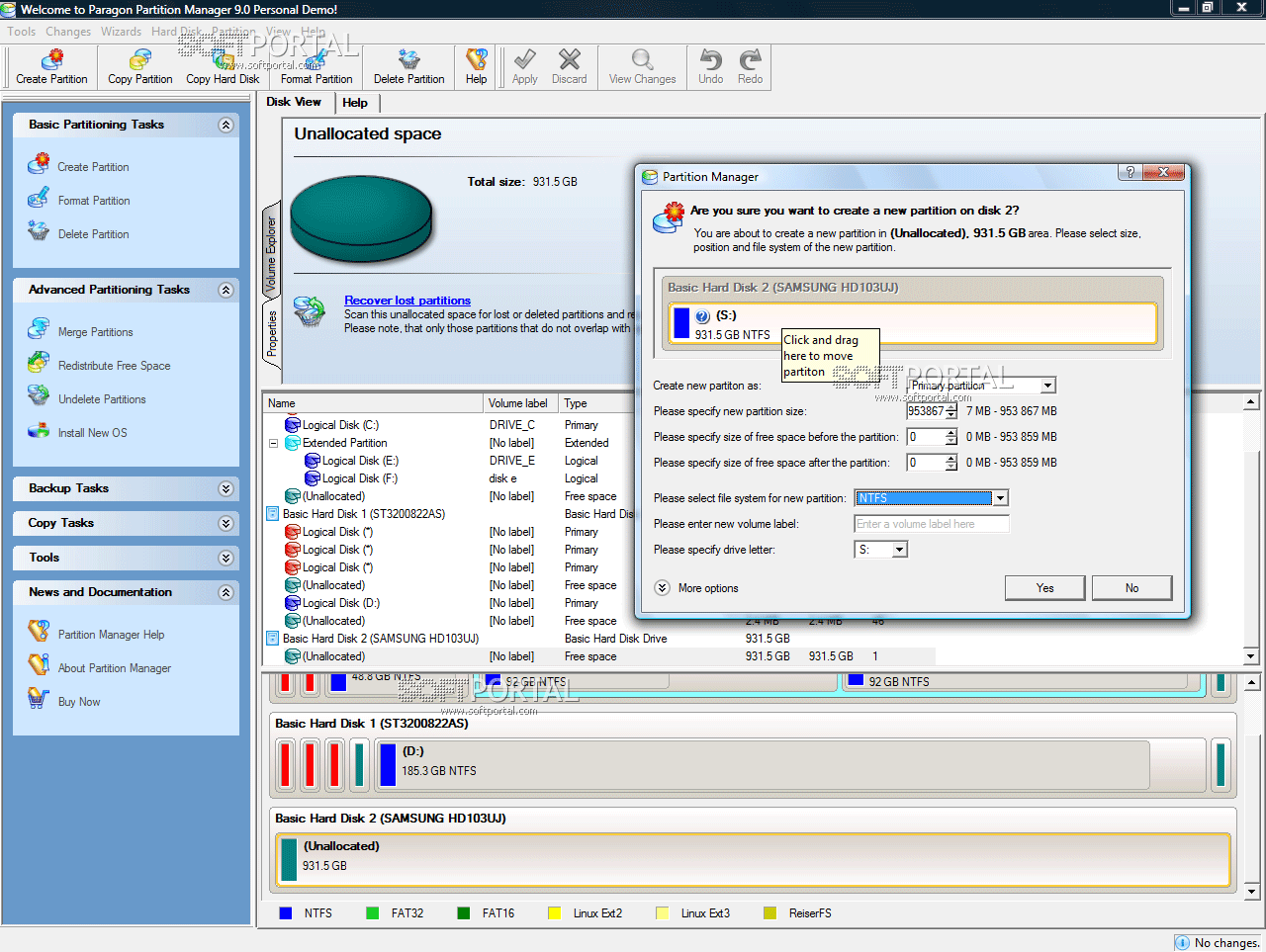The height and width of the screenshot is (952, 1266).
Task: Click the info icon in the status bar
Action: 1182,942
